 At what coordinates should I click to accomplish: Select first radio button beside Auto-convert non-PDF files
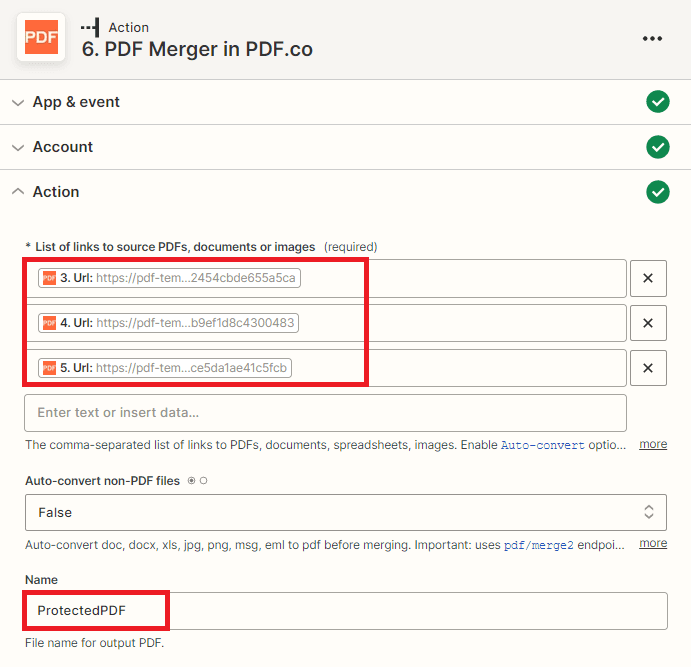(191, 481)
